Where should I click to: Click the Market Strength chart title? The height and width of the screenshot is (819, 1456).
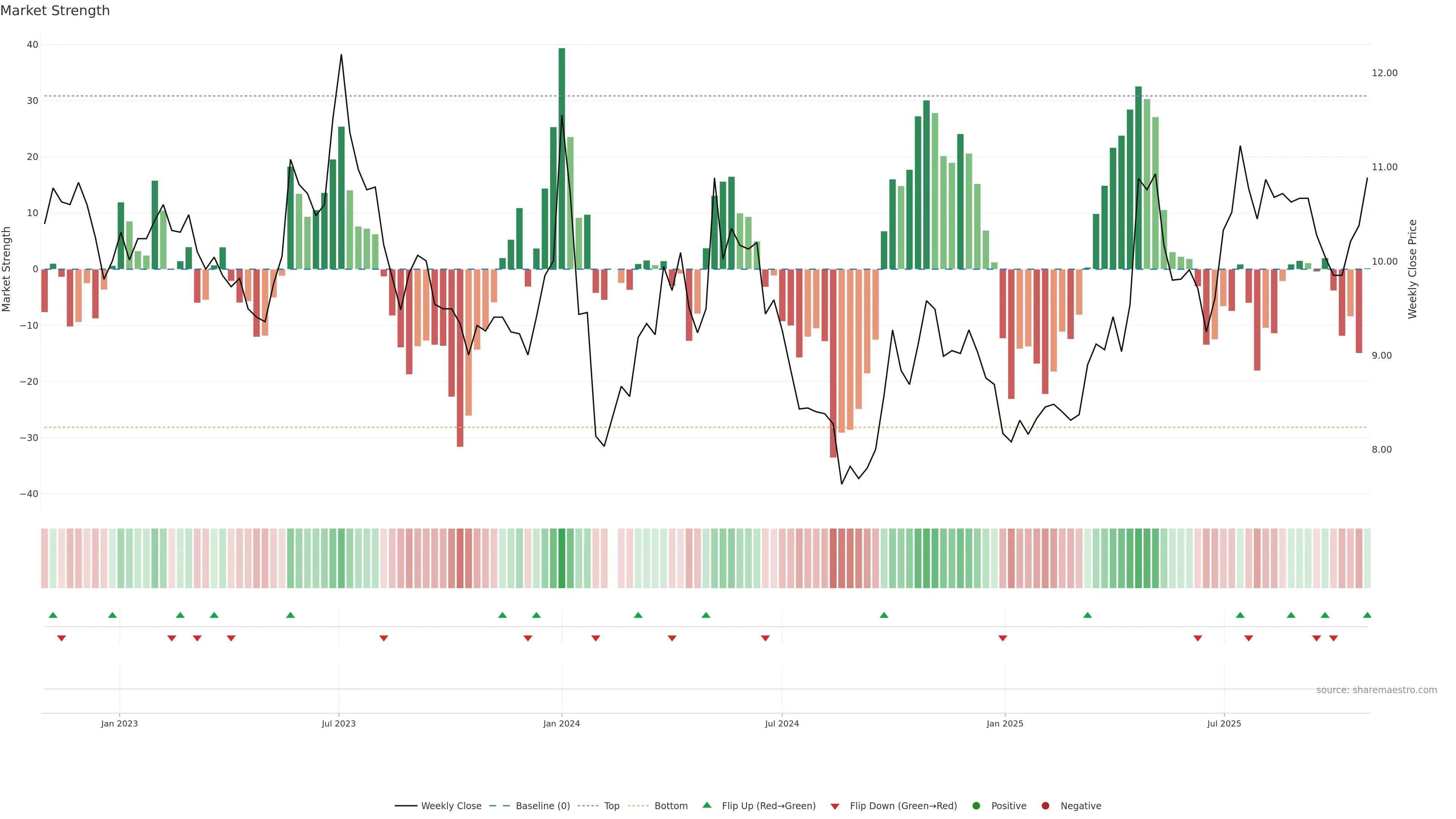(x=55, y=11)
